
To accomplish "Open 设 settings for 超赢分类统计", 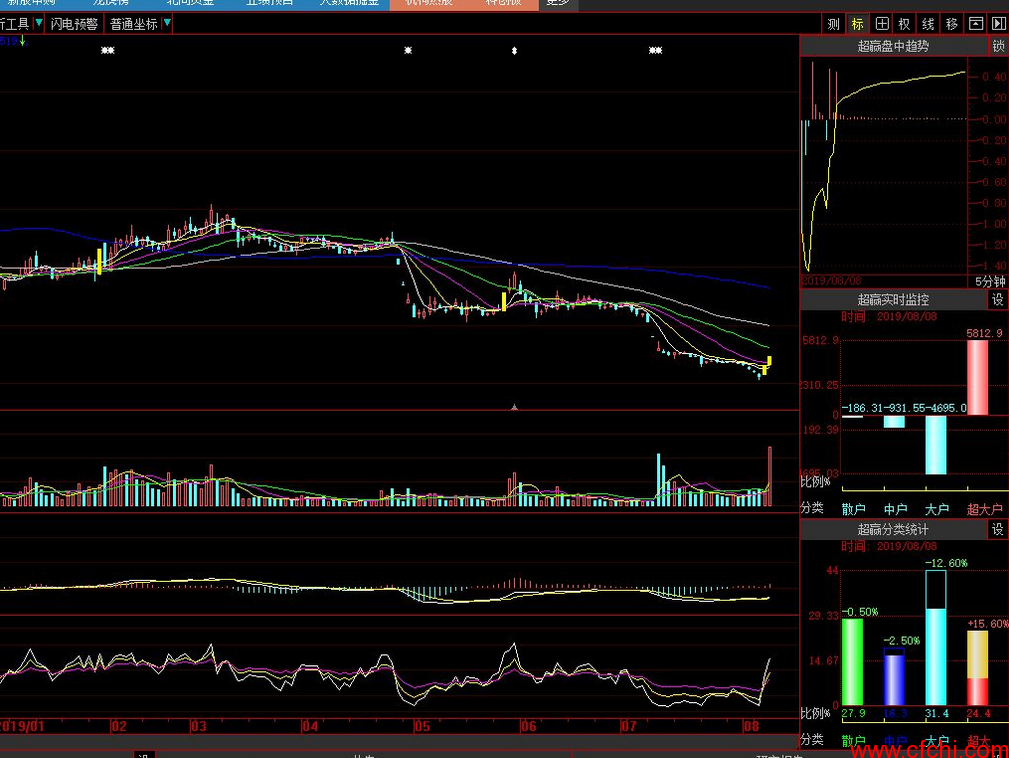I will click(x=998, y=529).
